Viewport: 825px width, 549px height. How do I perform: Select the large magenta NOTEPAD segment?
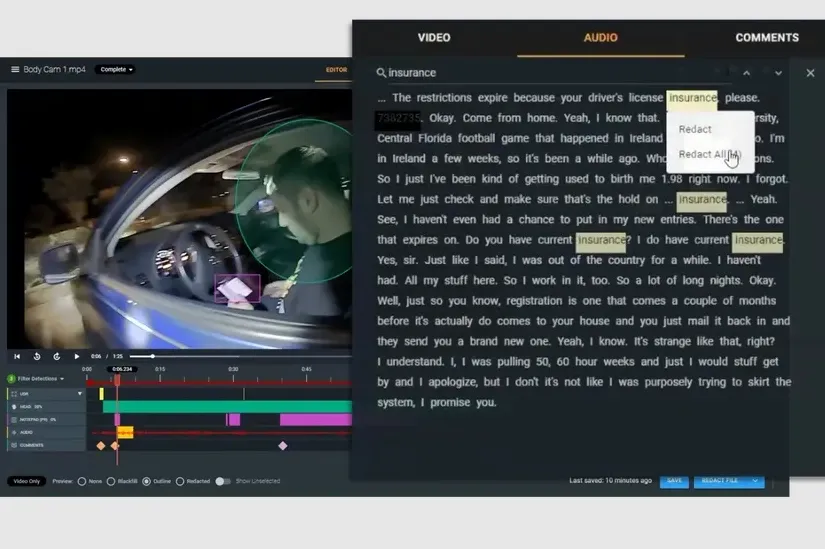(316, 420)
